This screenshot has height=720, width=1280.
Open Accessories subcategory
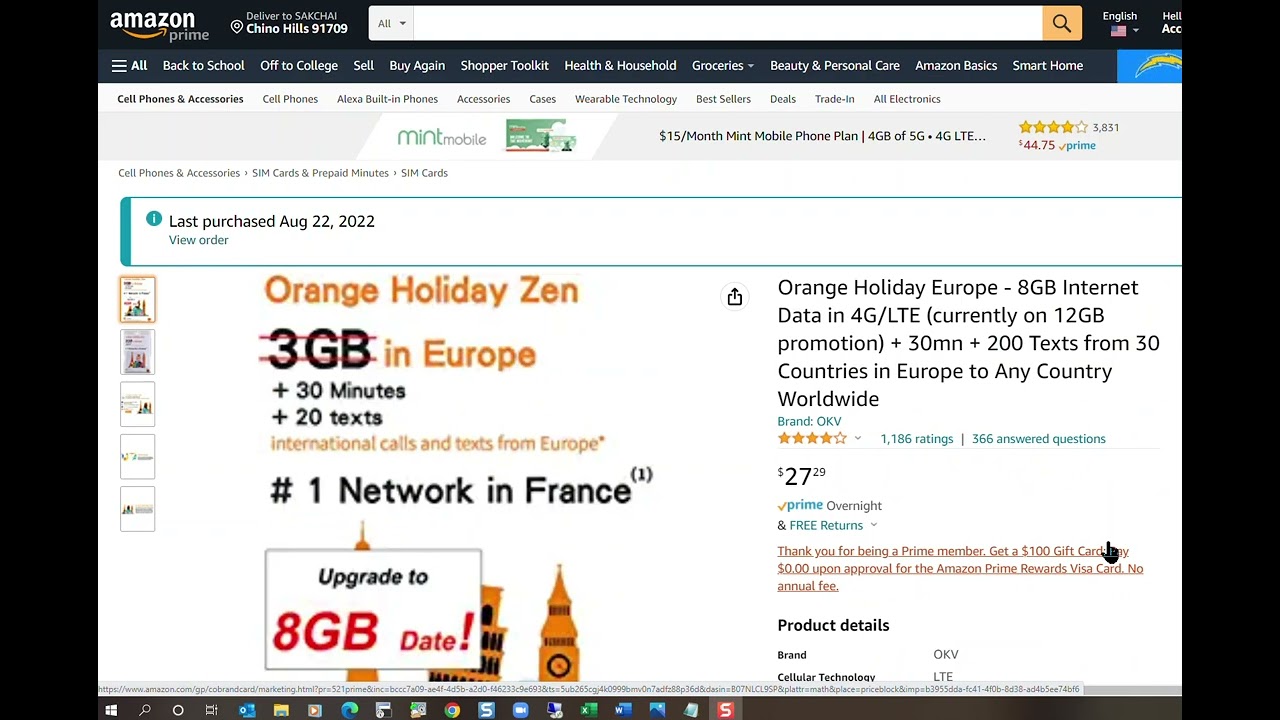point(483,99)
